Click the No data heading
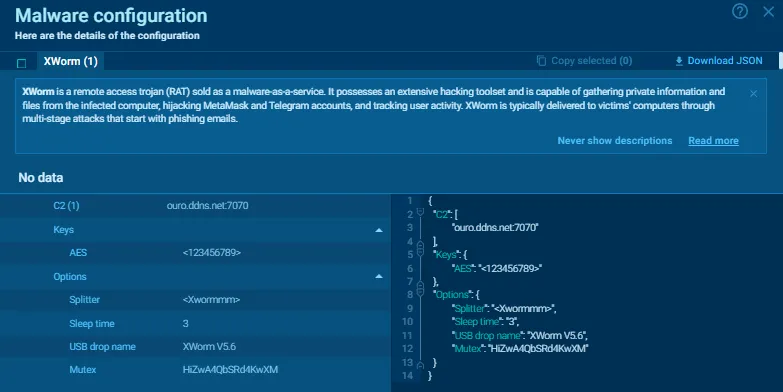This screenshot has height=392, width=783. coord(41,178)
